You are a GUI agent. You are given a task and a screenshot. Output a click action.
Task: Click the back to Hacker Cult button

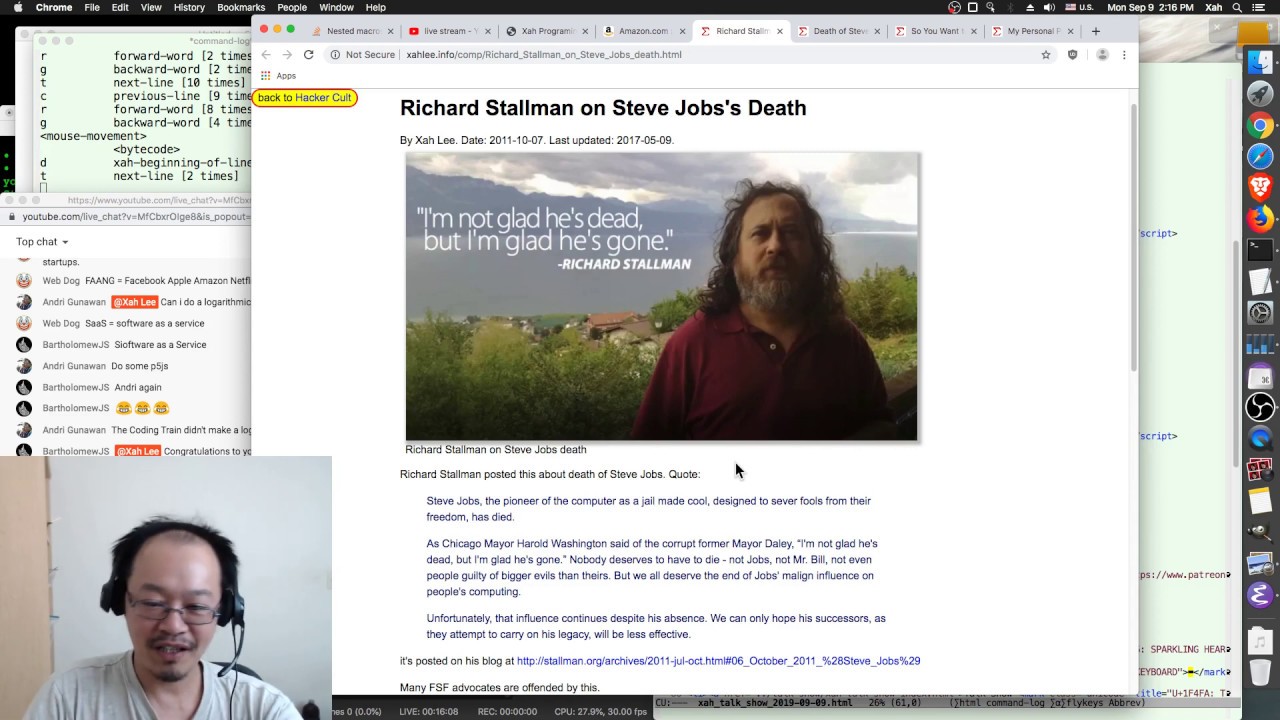[304, 98]
